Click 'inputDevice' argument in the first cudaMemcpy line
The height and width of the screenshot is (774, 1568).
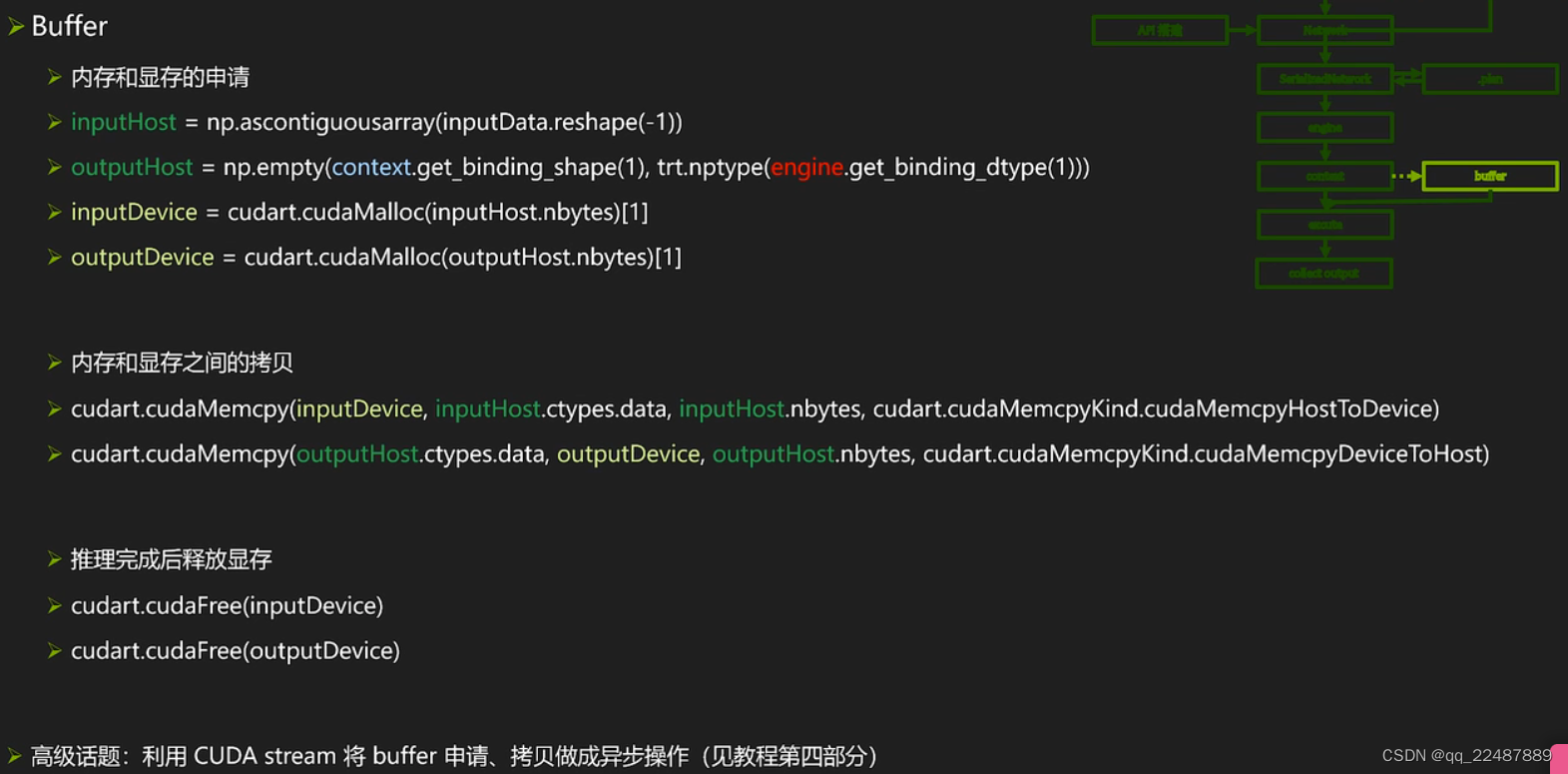click(359, 408)
